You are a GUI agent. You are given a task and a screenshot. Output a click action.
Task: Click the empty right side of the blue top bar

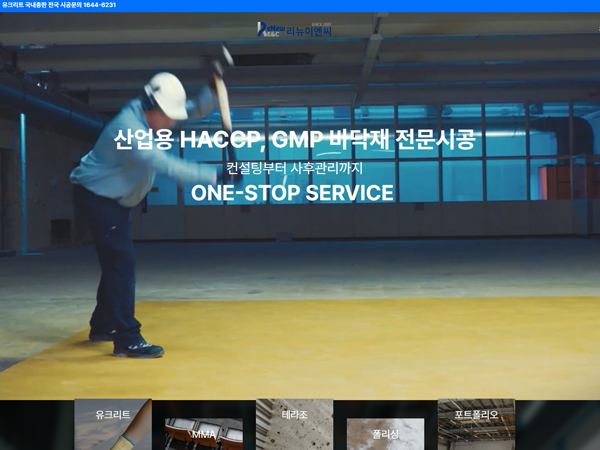pyautogui.click(x=450, y=5)
